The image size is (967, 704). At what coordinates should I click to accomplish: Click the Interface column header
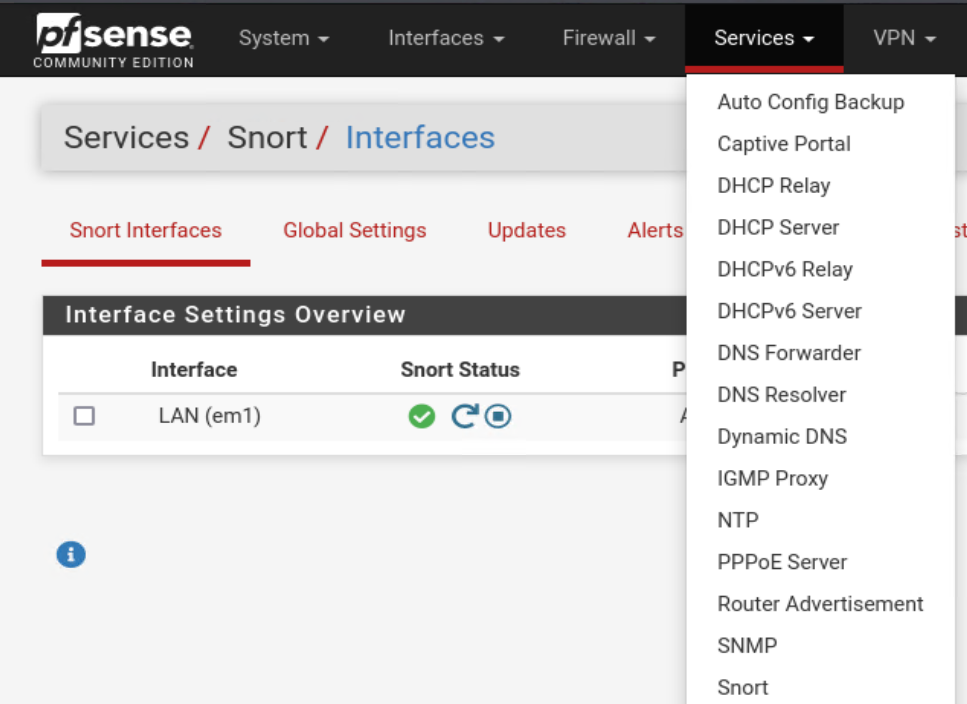coord(194,370)
